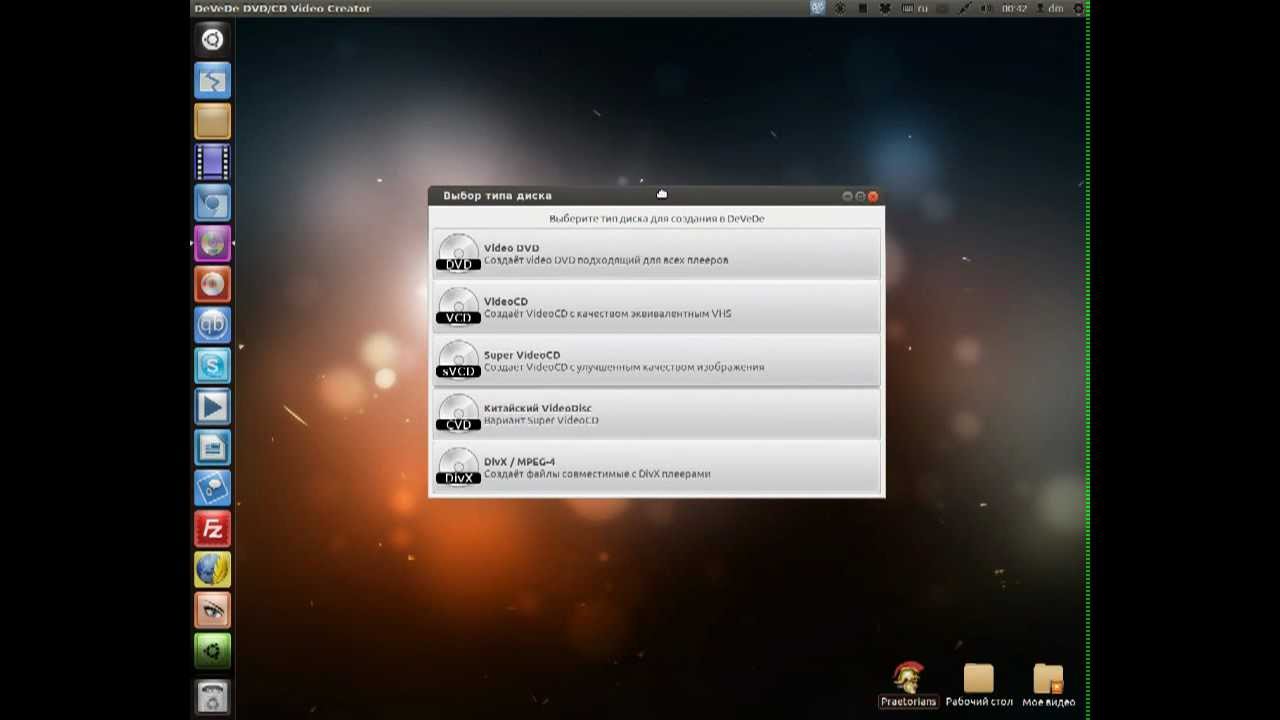This screenshot has width=1280, height=720.
Task: Minimize the Выбор типа диска dialog
Action: [848, 196]
